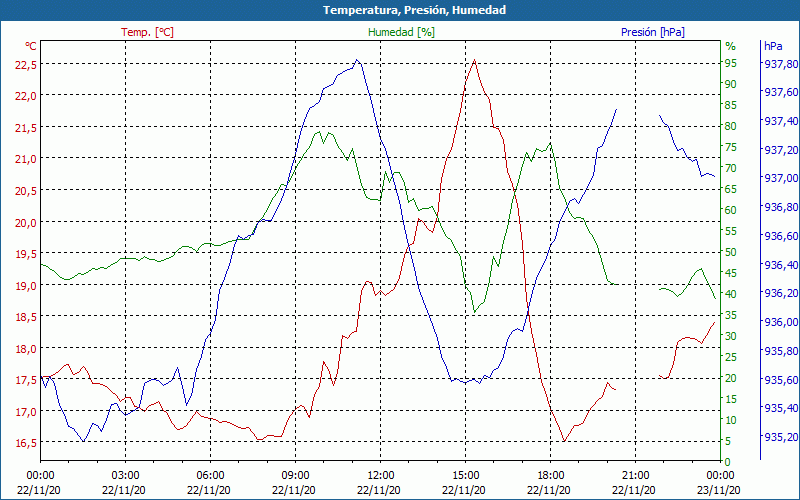800x500 pixels.
Task: Click the 937,20 pressure axis value
Action: 779,150
